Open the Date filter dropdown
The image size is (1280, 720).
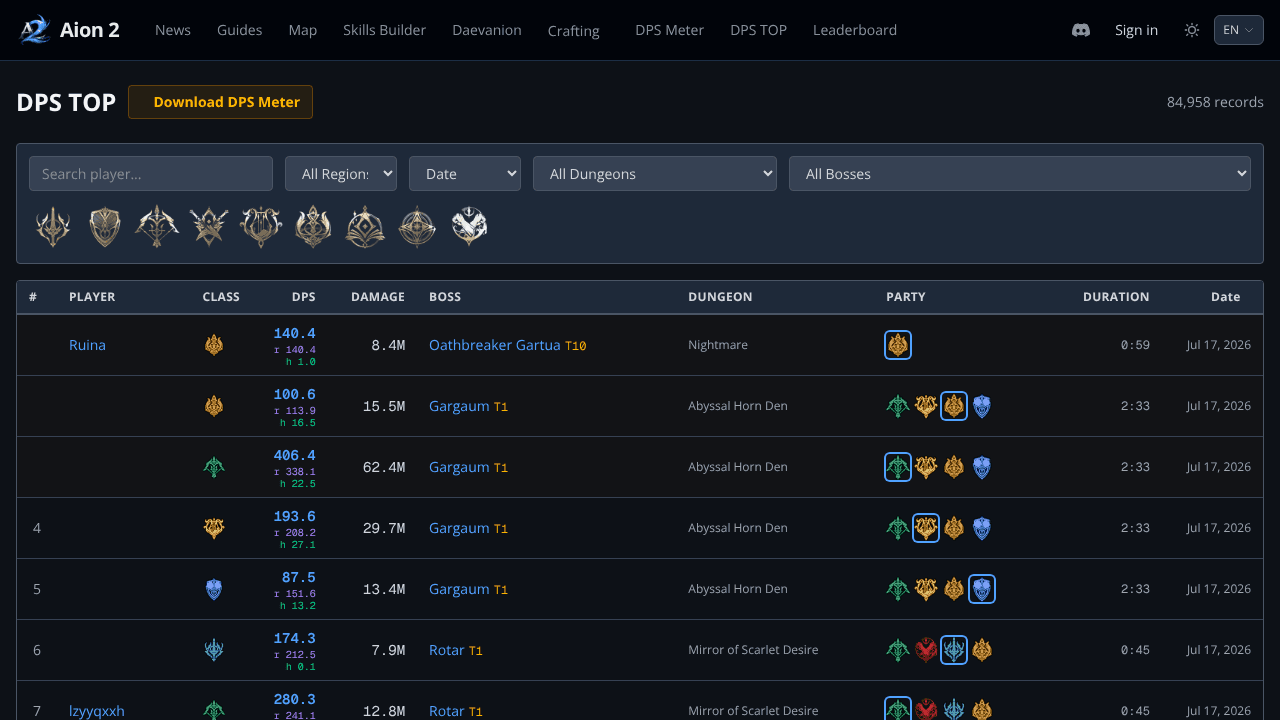pyautogui.click(x=465, y=174)
